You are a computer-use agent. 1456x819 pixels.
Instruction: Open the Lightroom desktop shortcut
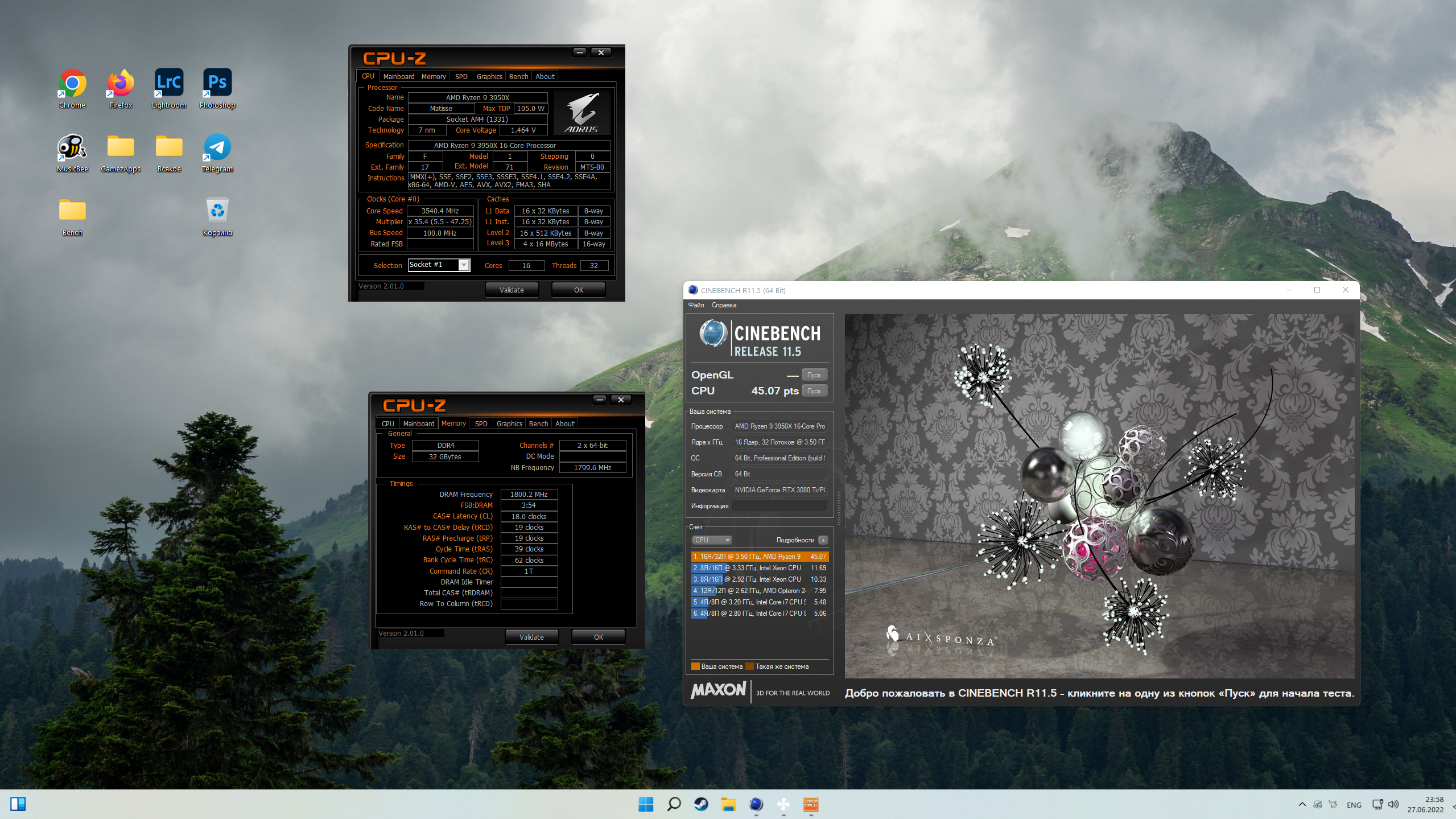pyautogui.click(x=169, y=89)
